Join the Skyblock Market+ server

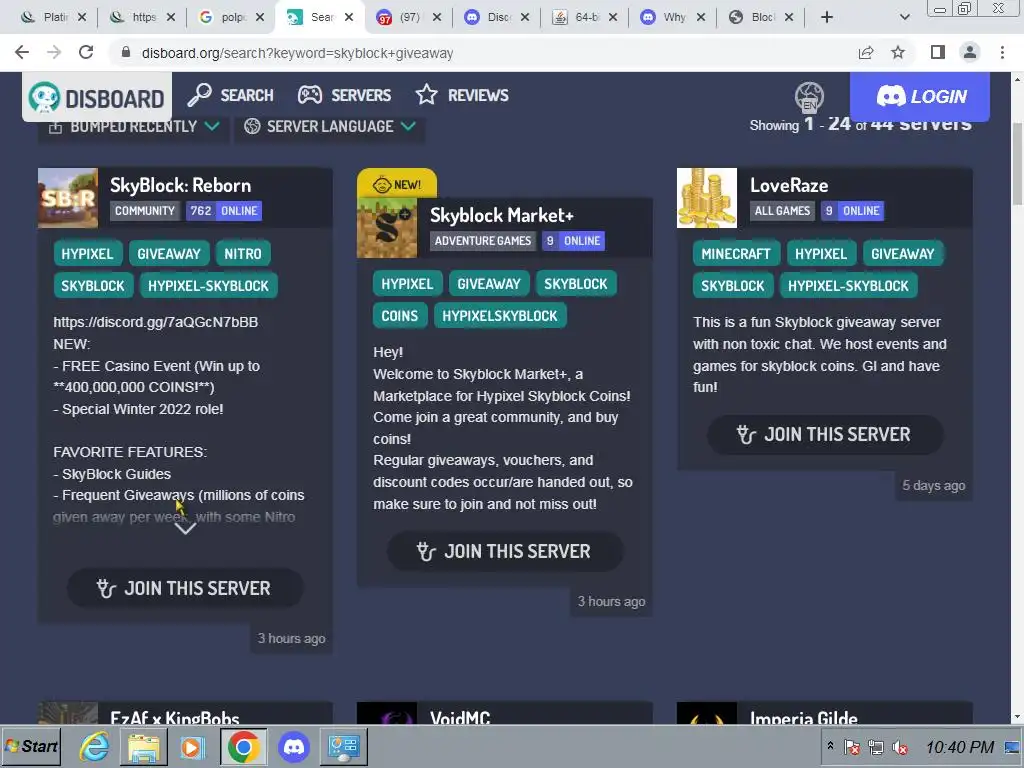pos(505,552)
